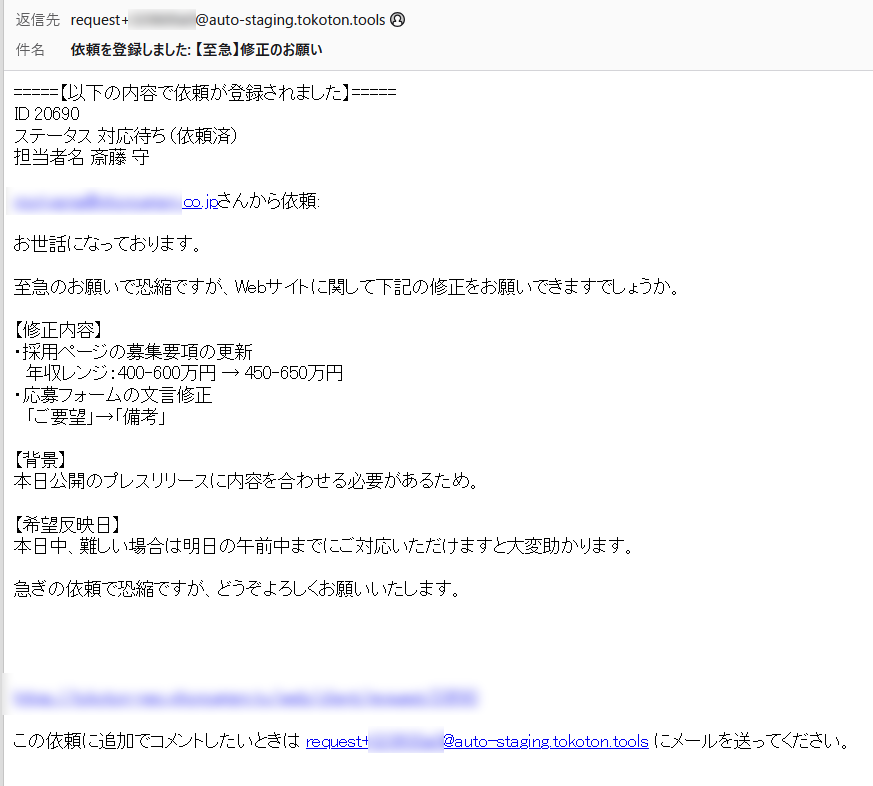873x786 pixels.
Task: Click the 年収レンジ salary range line
Action: 180,372
